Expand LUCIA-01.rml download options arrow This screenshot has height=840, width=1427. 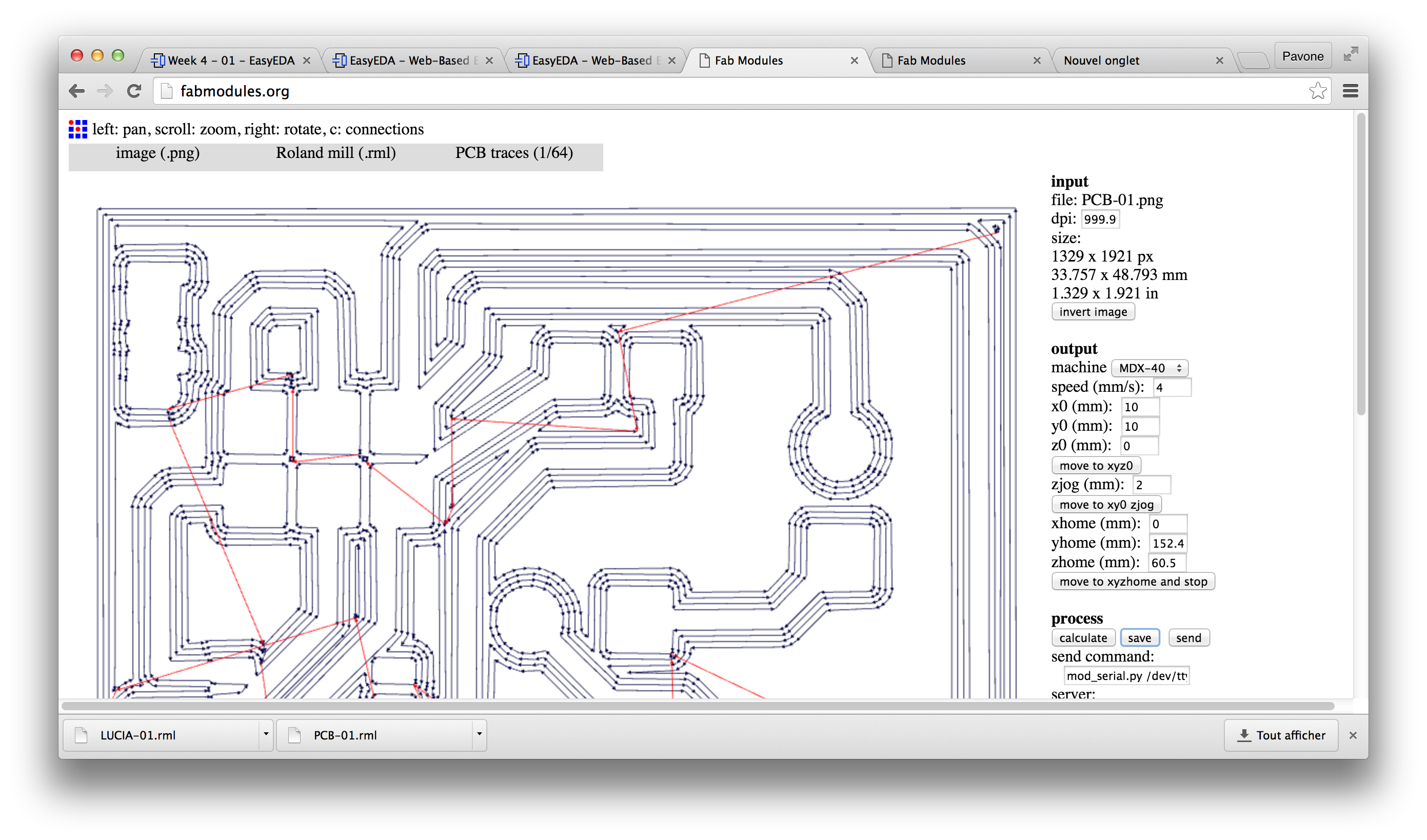266,734
